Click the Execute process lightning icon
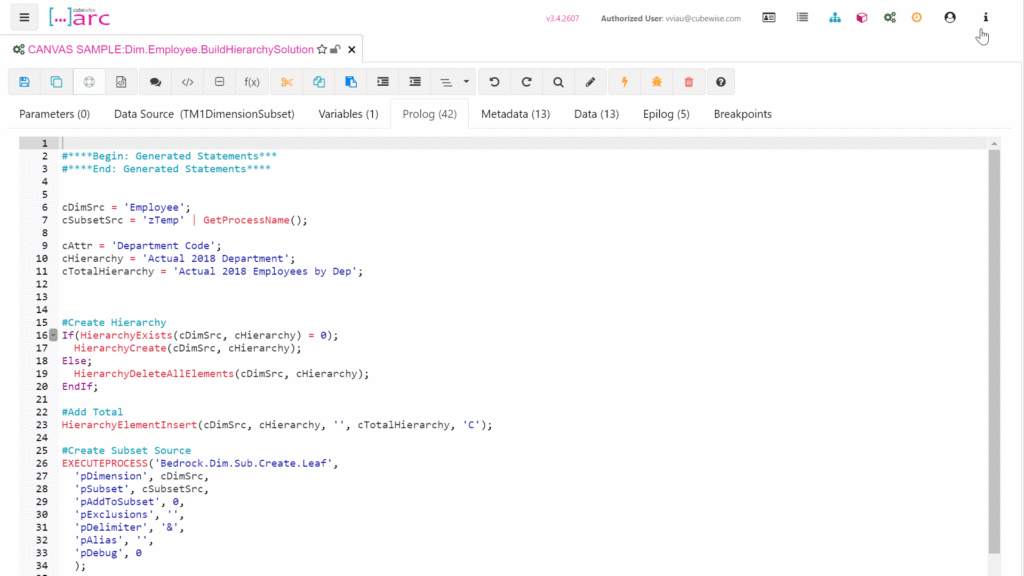This screenshot has height=576, width=1024. coord(625,82)
